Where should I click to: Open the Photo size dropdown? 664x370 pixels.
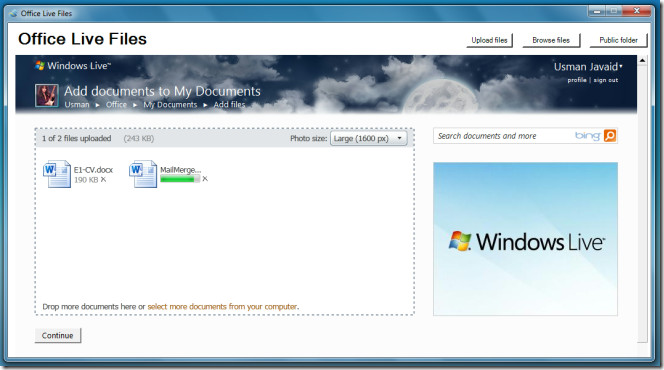368,138
